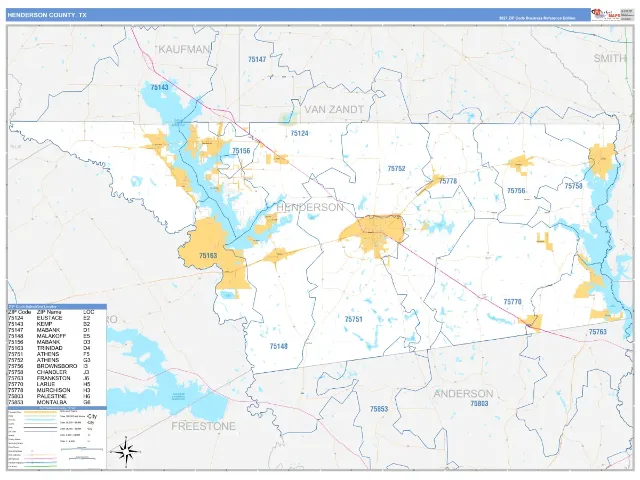Screen dimensions: 640x480
Task: Click the MURCHISON row in ZIP index
Action: 57,390
